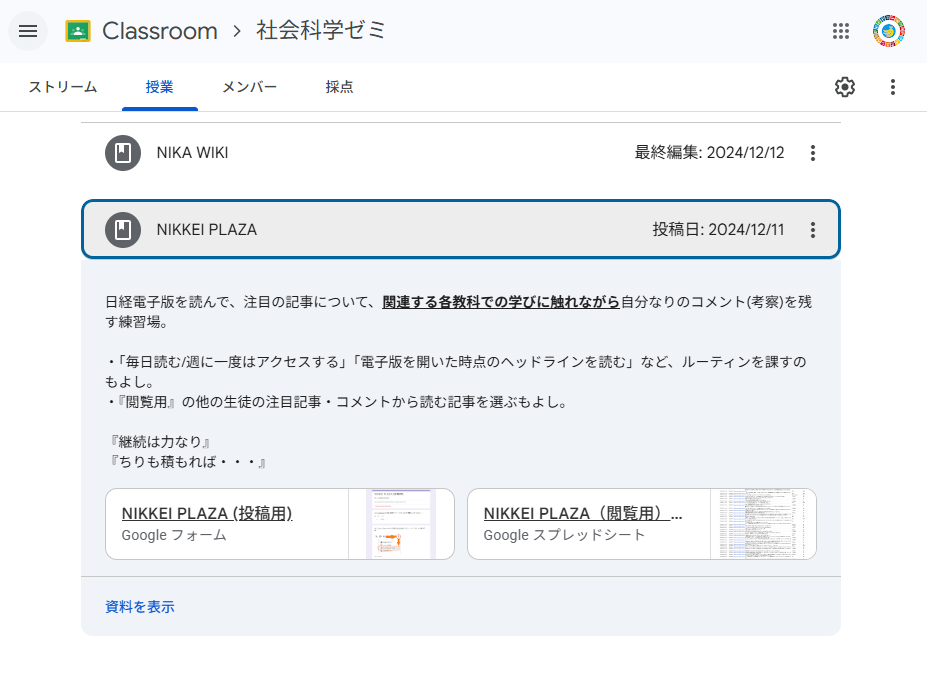Open the 採点 tab

tap(339, 87)
